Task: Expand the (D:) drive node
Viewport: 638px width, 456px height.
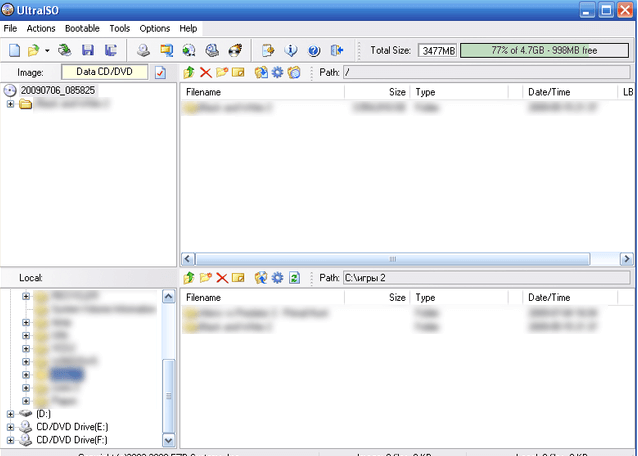Action: [x=11, y=414]
